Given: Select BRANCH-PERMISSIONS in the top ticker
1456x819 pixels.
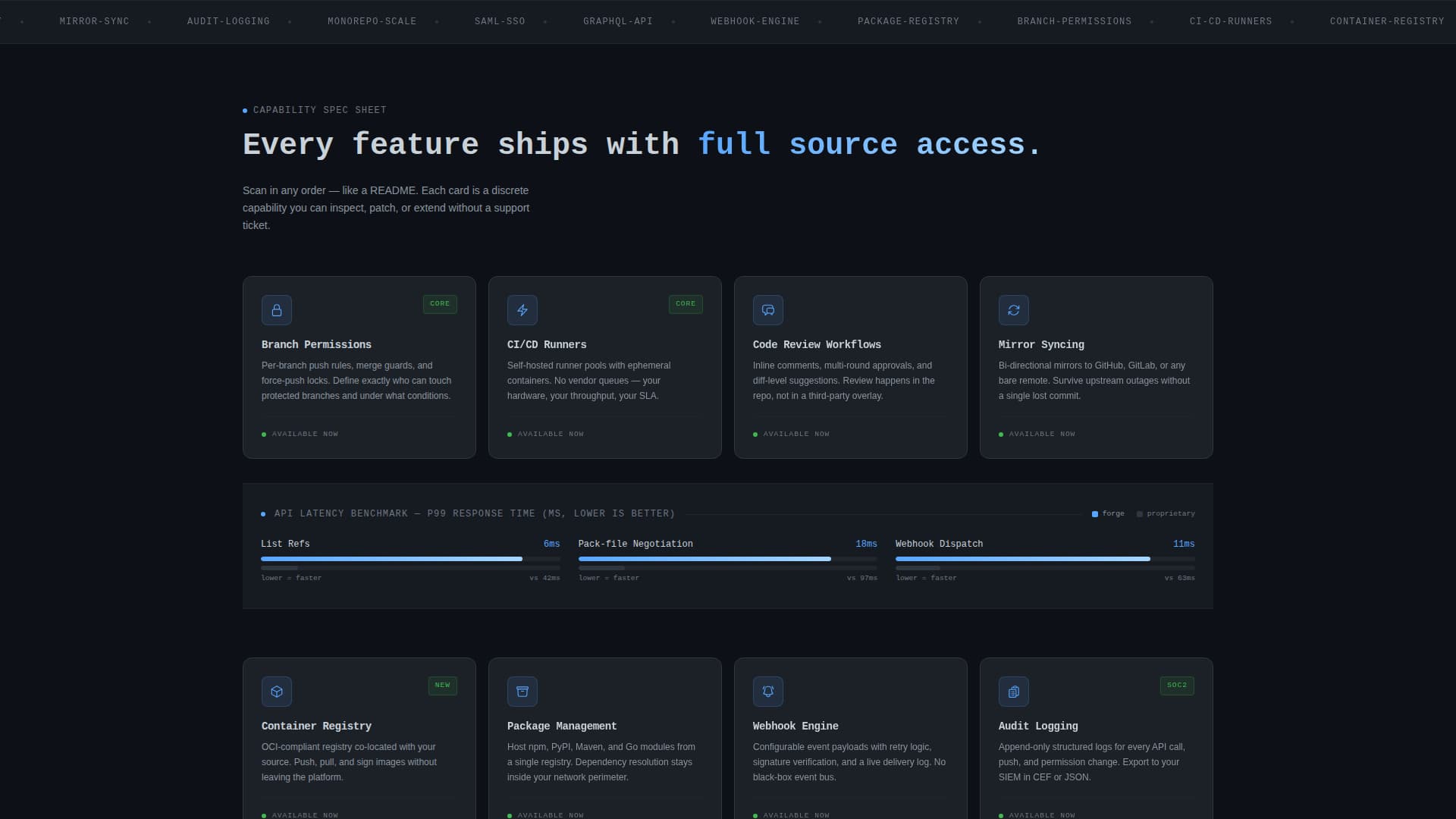Looking at the screenshot, I should (x=1075, y=21).
